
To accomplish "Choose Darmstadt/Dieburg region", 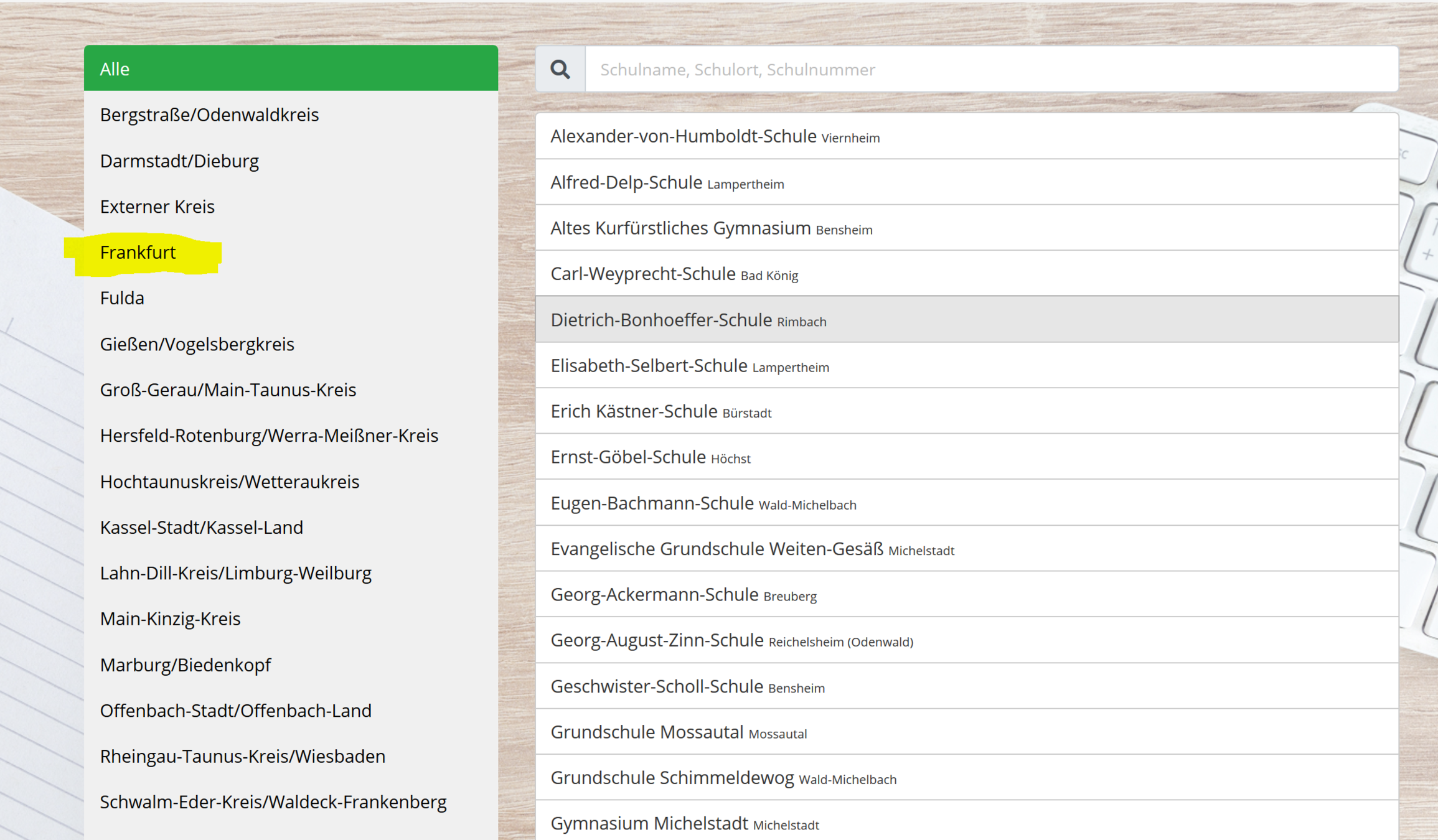I will coord(179,161).
